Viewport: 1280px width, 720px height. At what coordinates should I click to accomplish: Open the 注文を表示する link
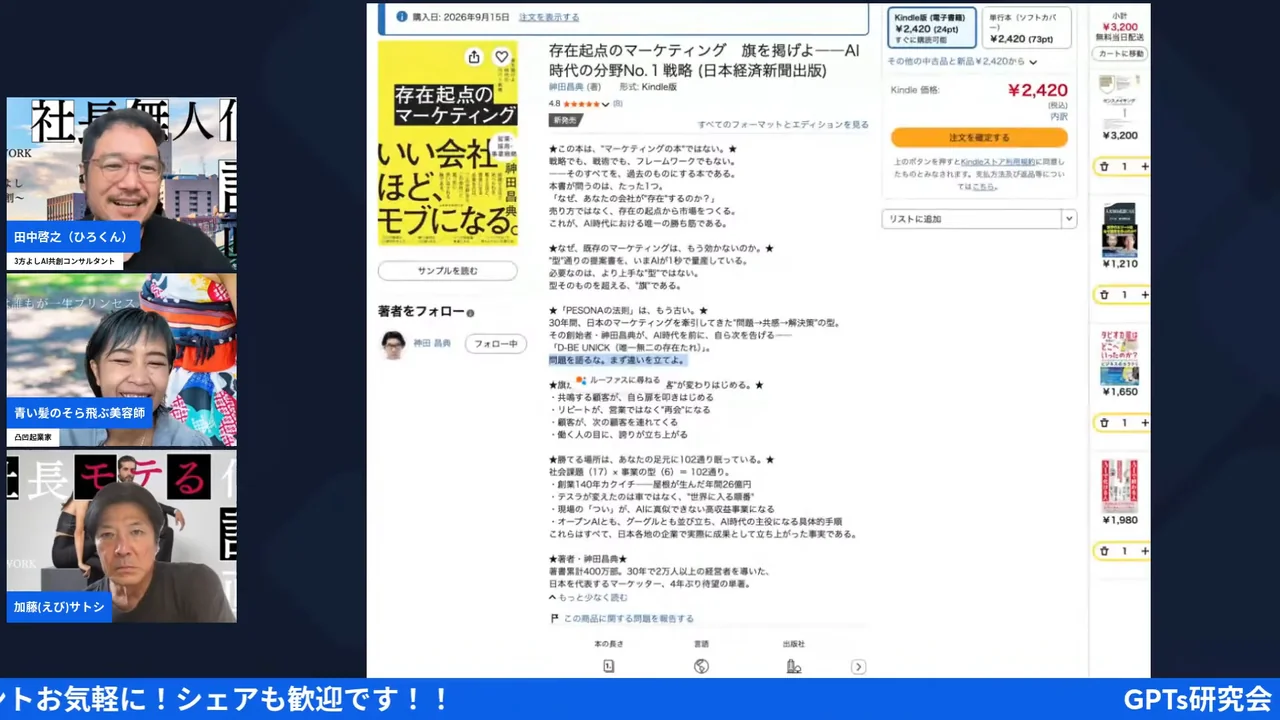(548, 17)
